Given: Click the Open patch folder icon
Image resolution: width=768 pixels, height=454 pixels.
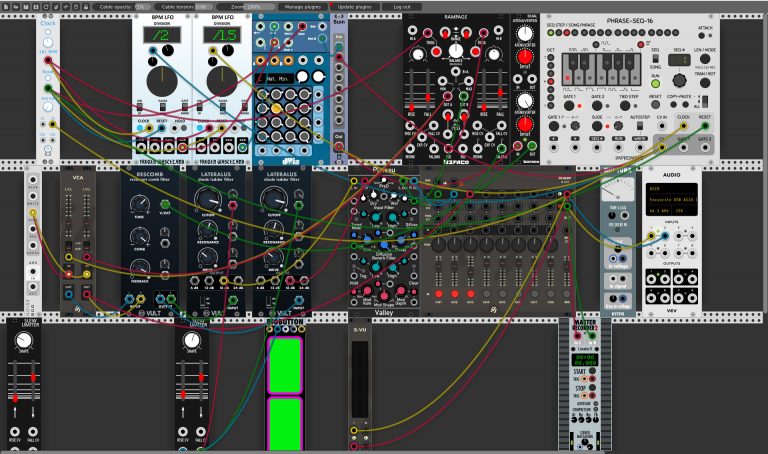Looking at the screenshot, I should point(16,6).
